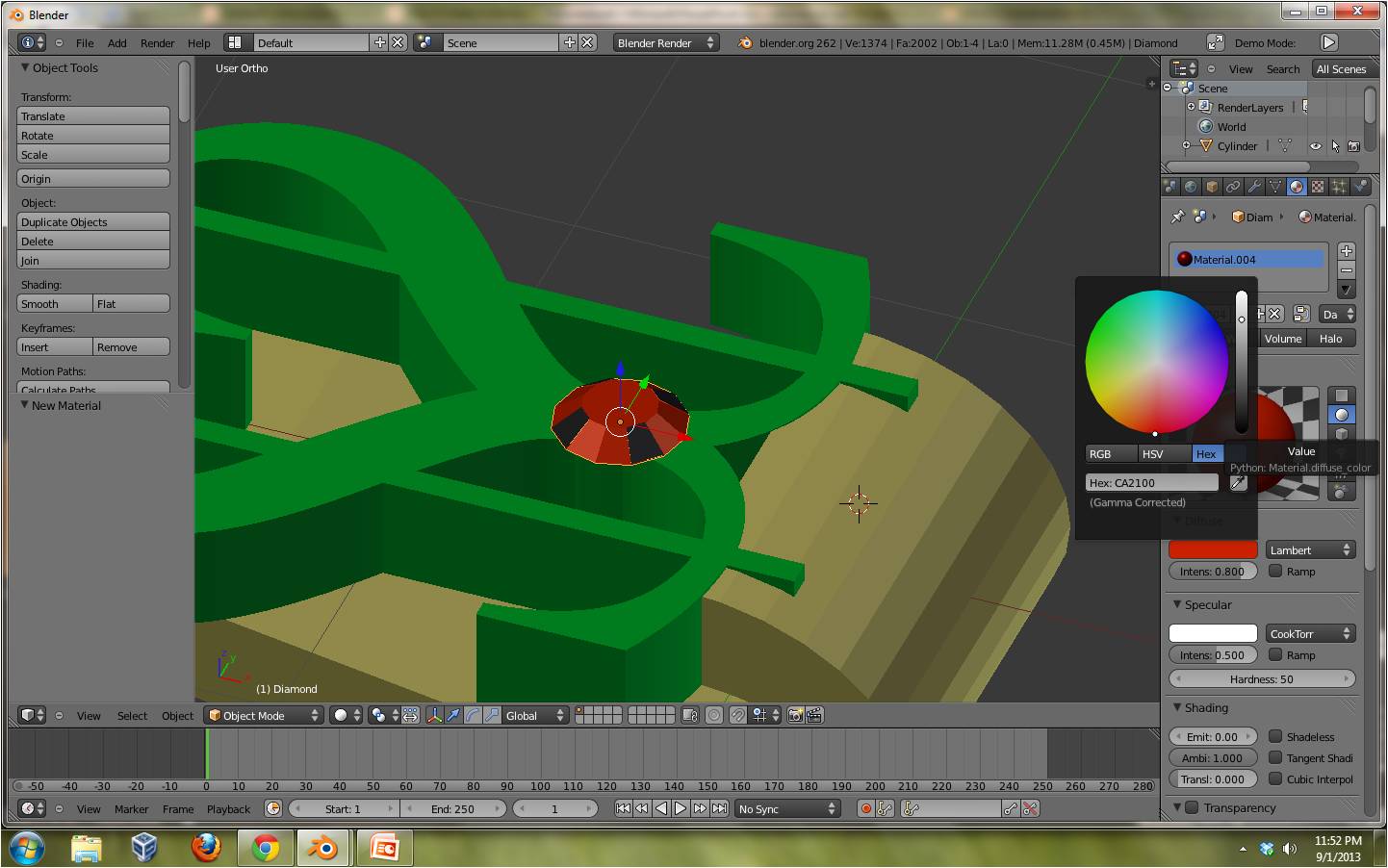Collapse the Specular panel
Screen dimensions: 1388x868
pos(1177,604)
